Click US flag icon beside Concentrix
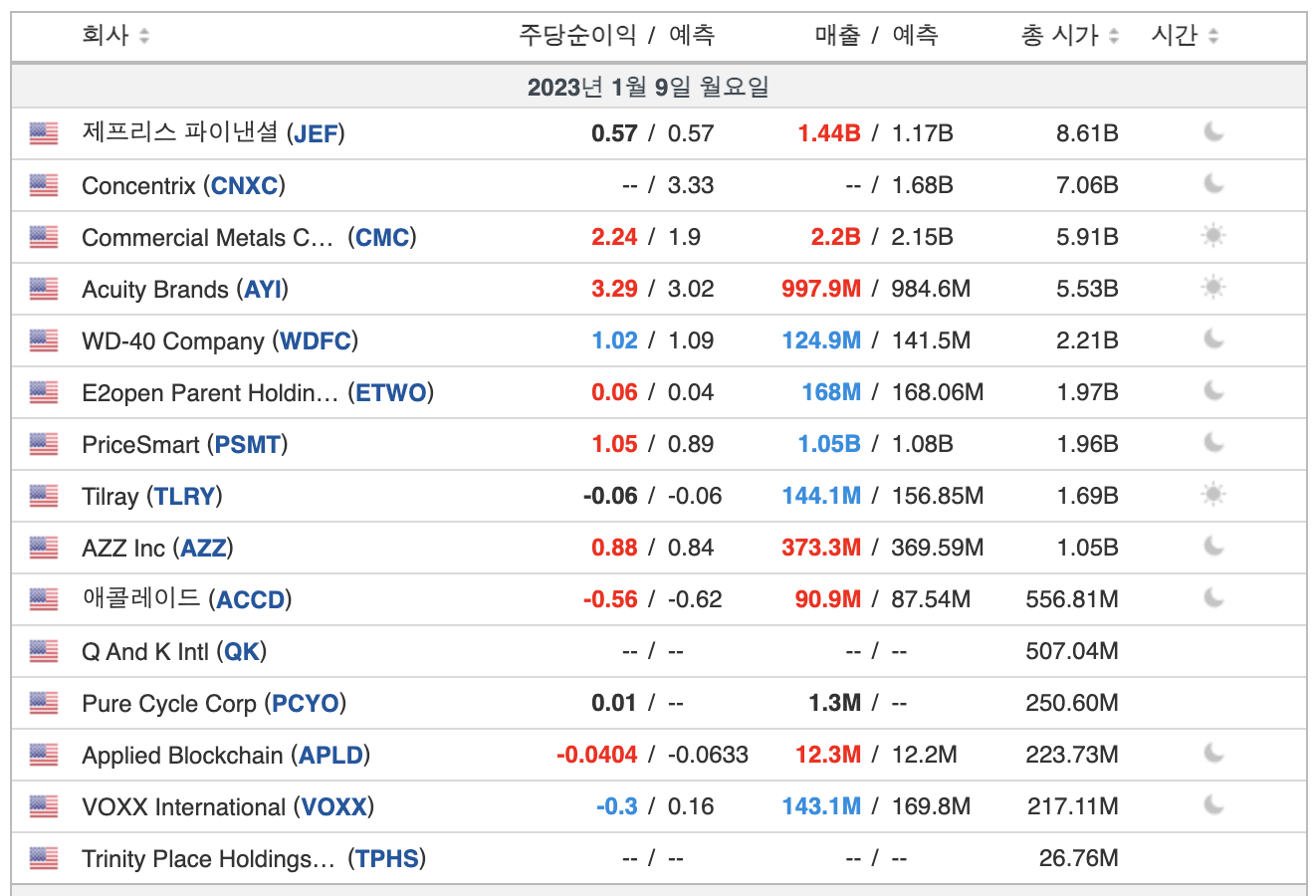The width and height of the screenshot is (1316, 896). click(44, 185)
